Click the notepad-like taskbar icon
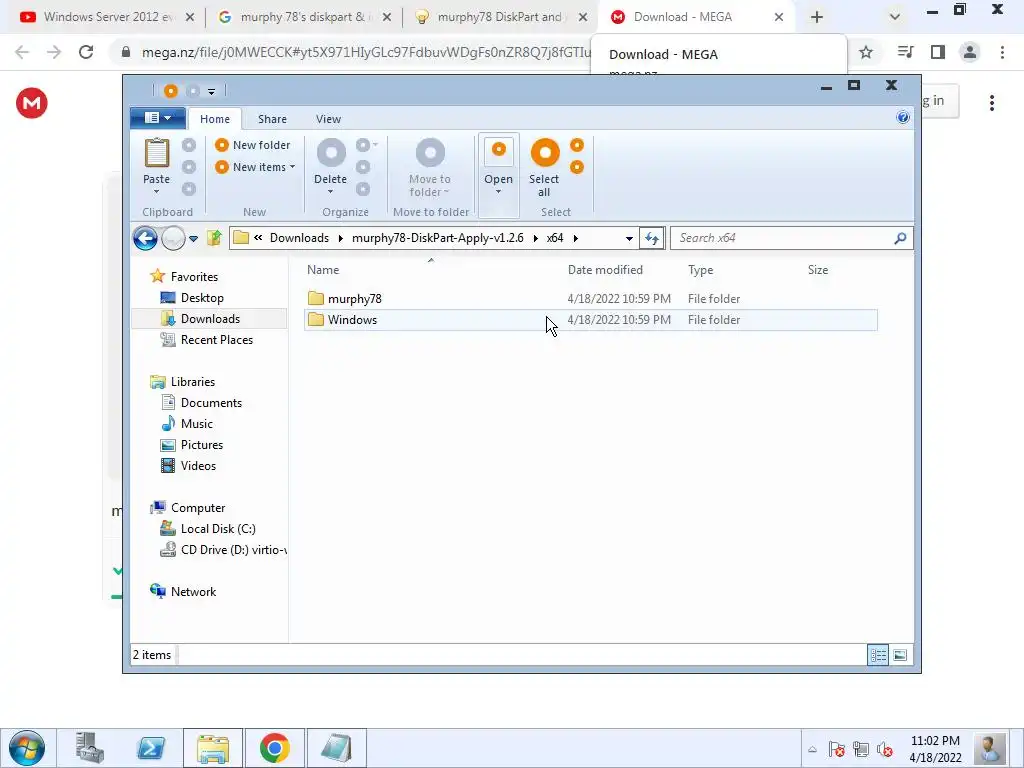 pyautogui.click(x=336, y=748)
